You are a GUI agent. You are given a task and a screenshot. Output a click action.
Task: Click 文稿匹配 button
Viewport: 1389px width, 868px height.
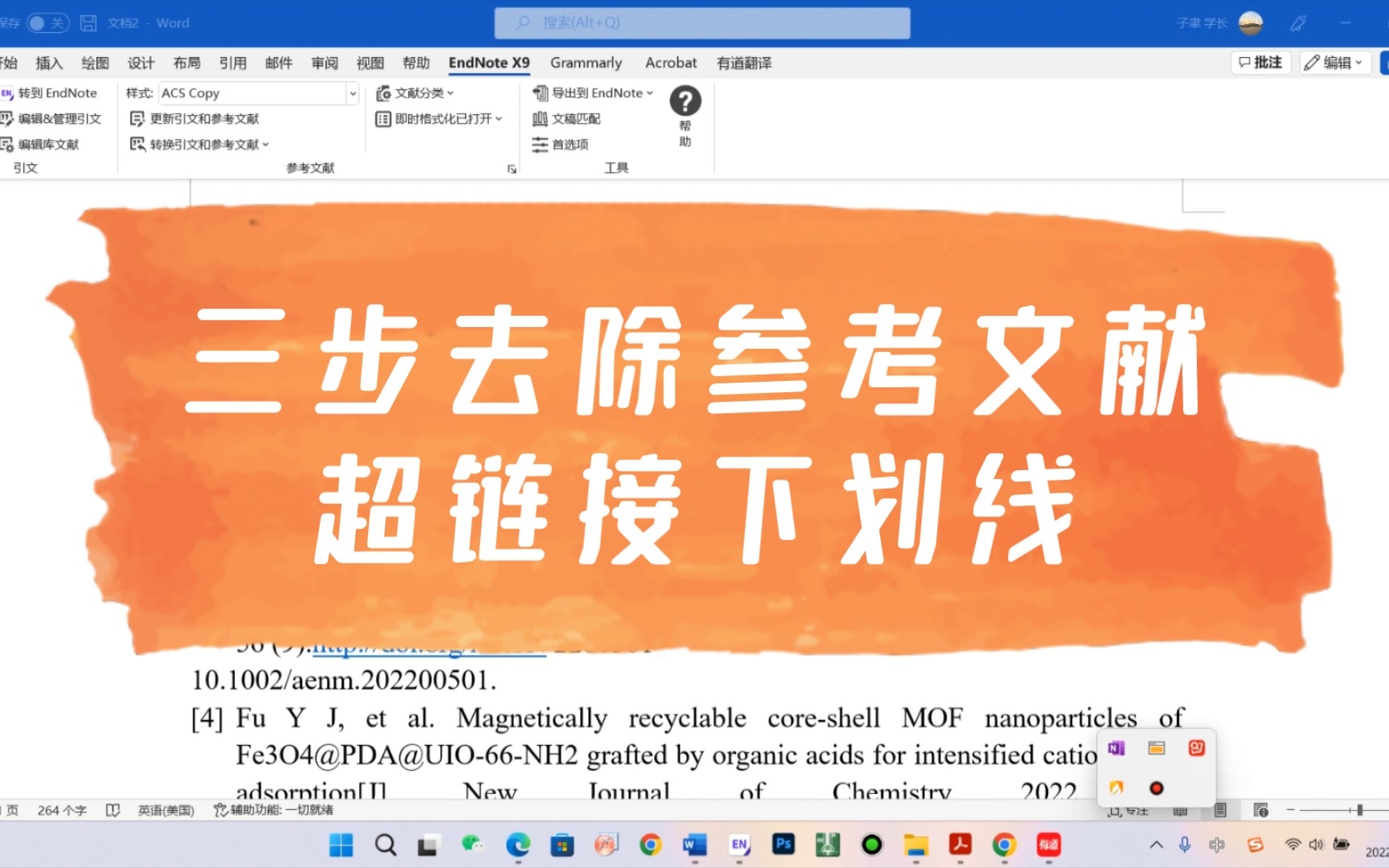567,119
